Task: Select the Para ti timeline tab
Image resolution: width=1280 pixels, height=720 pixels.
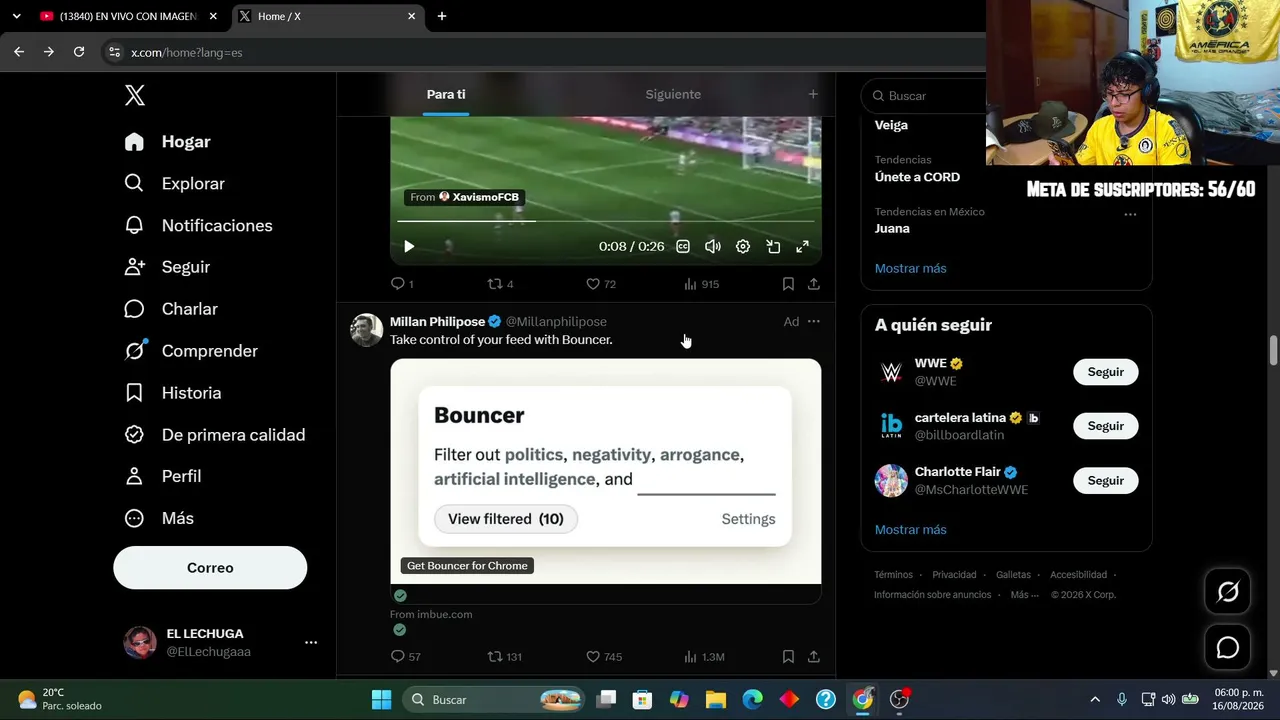Action: tap(446, 94)
